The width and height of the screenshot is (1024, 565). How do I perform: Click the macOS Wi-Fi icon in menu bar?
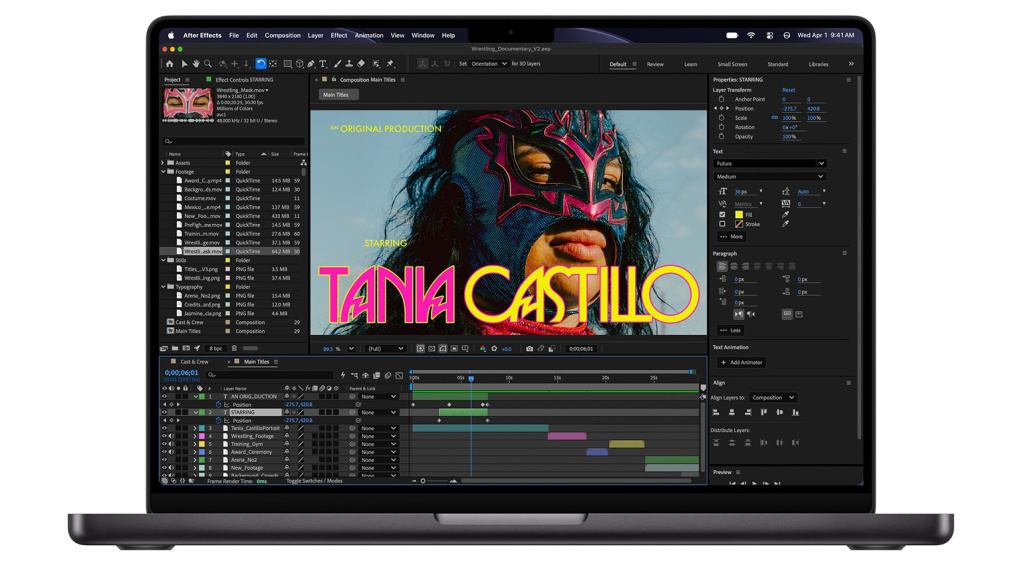point(751,35)
